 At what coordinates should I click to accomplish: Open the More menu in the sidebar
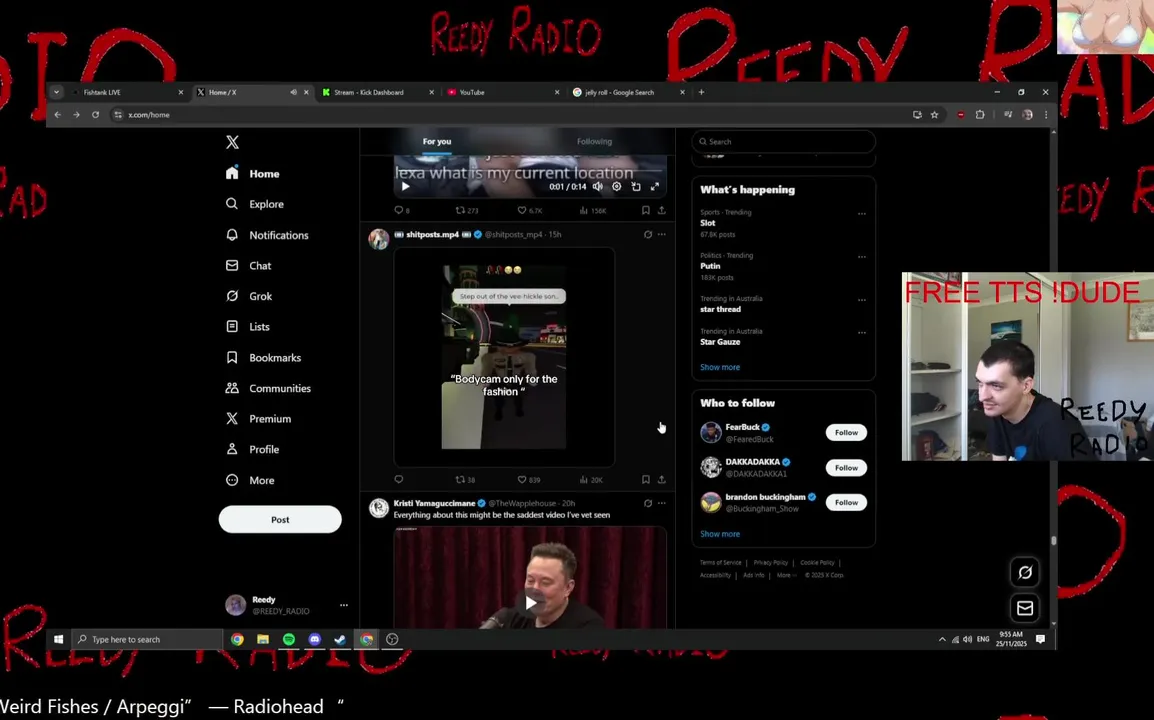pos(250,480)
